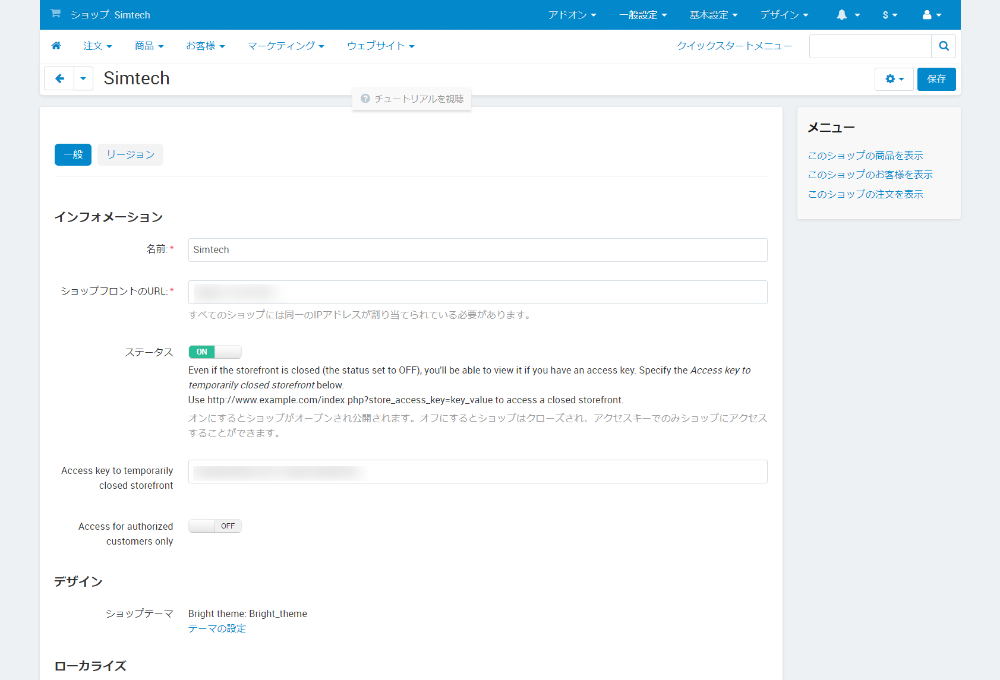
Task: Open このショップのお客様を表示 link
Action: pos(870,174)
